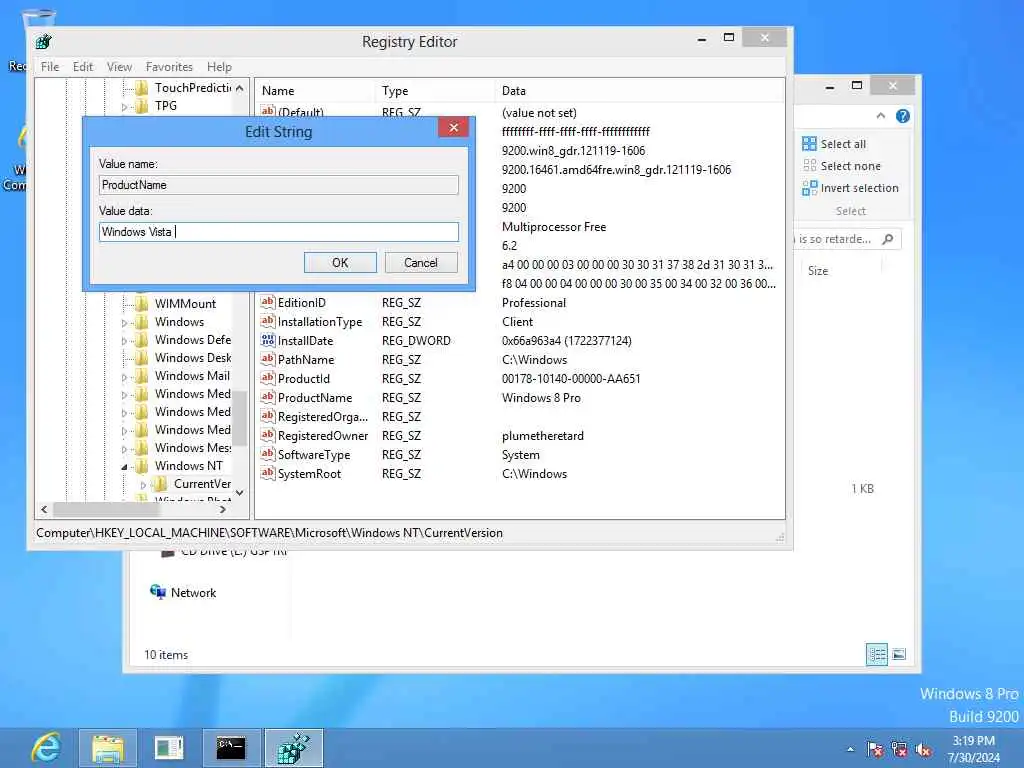The height and width of the screenshot is (768, 1024).
Task: Open Internet Explorer from the taskbar
Action: (46, 748)
